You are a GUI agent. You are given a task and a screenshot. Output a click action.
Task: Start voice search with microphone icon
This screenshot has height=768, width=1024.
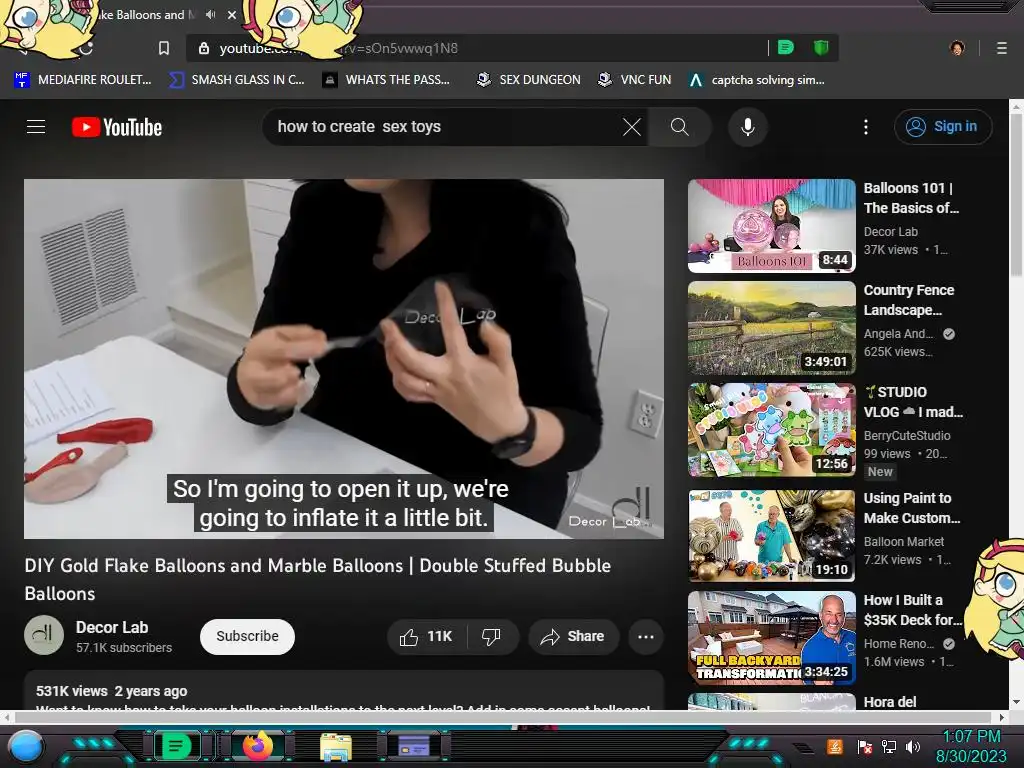click(x=748, y=127)
